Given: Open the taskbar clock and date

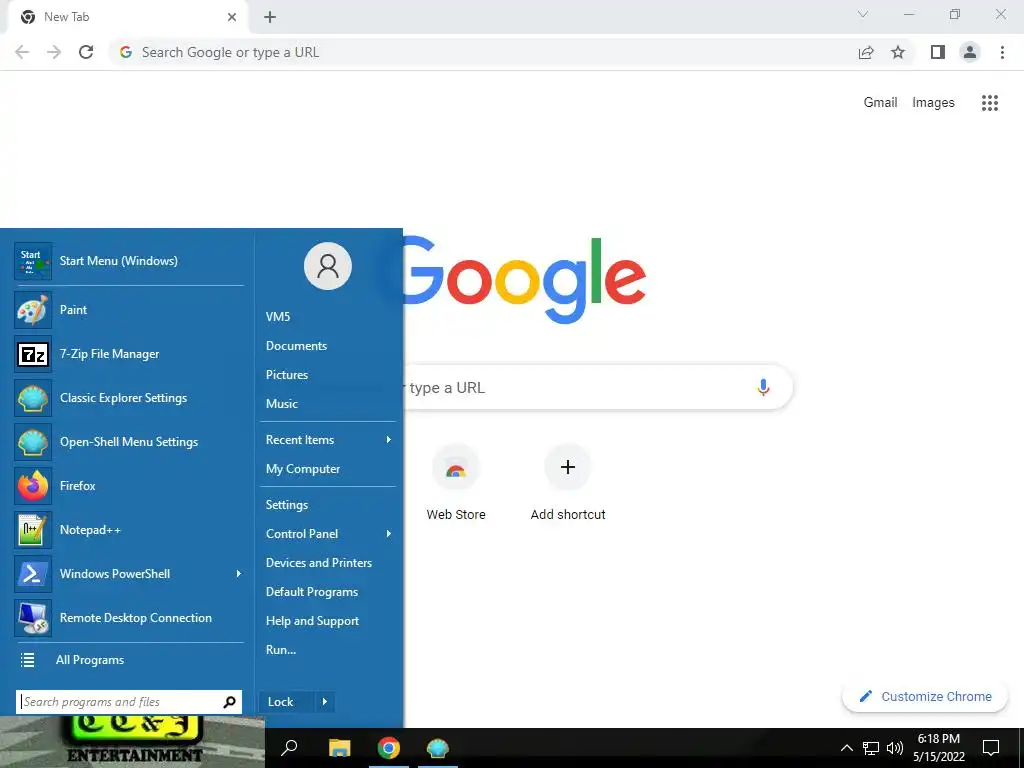Looking at the screenshot, I should pos(938,748).
